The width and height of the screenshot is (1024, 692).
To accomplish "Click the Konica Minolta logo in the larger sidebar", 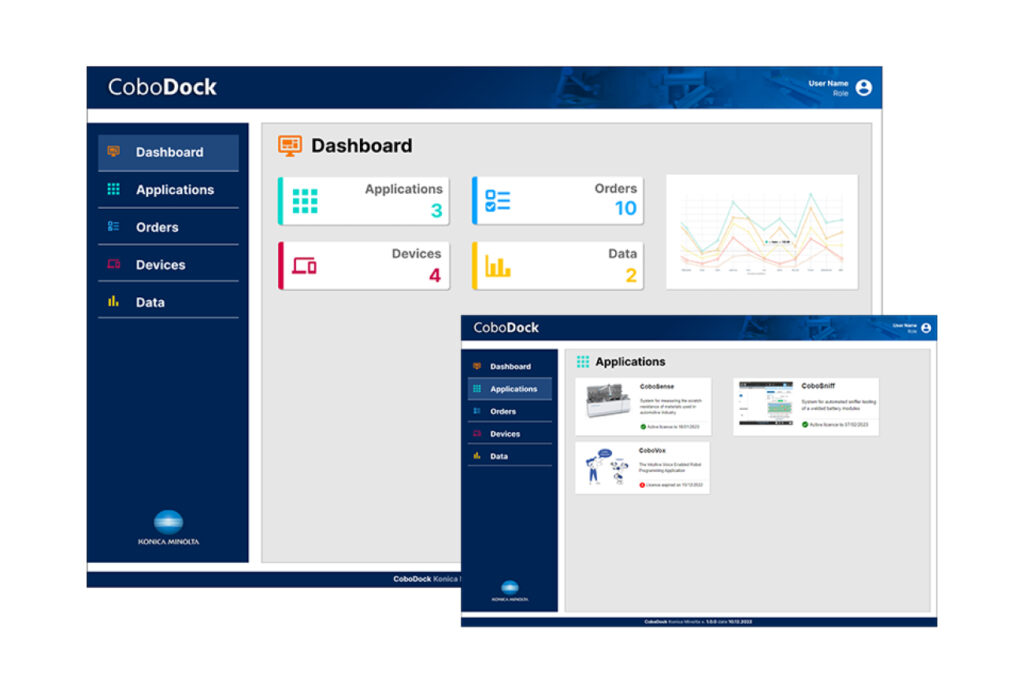I will 168,528.
